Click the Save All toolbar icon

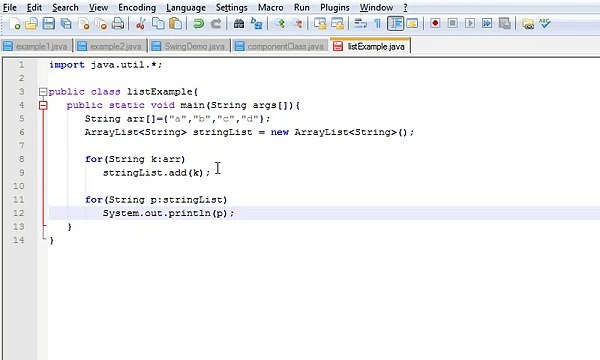[x=66, y=24]
